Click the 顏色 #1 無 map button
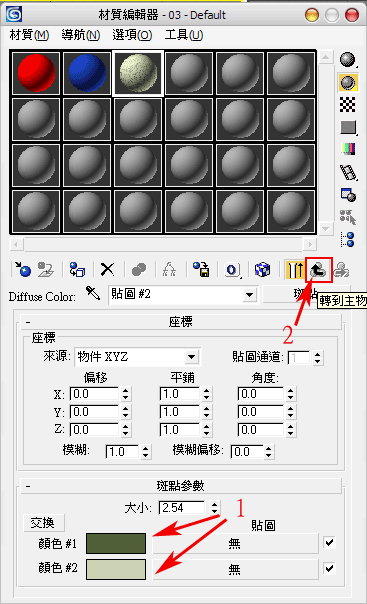This screenshot has width=367, height=604. pyautogui.click(x=235, y=543)
